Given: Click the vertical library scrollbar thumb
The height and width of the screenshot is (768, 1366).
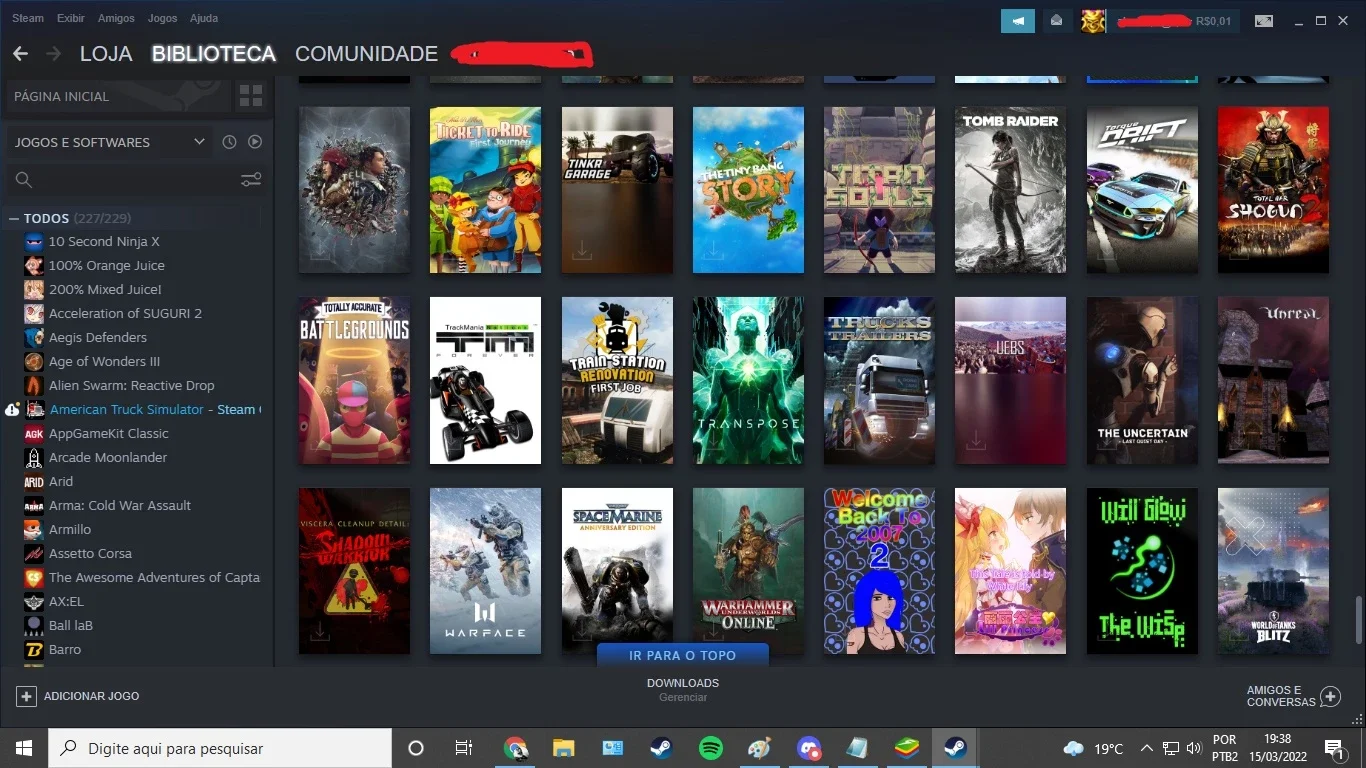Looking at the screenshot, I should [1358, 620].
